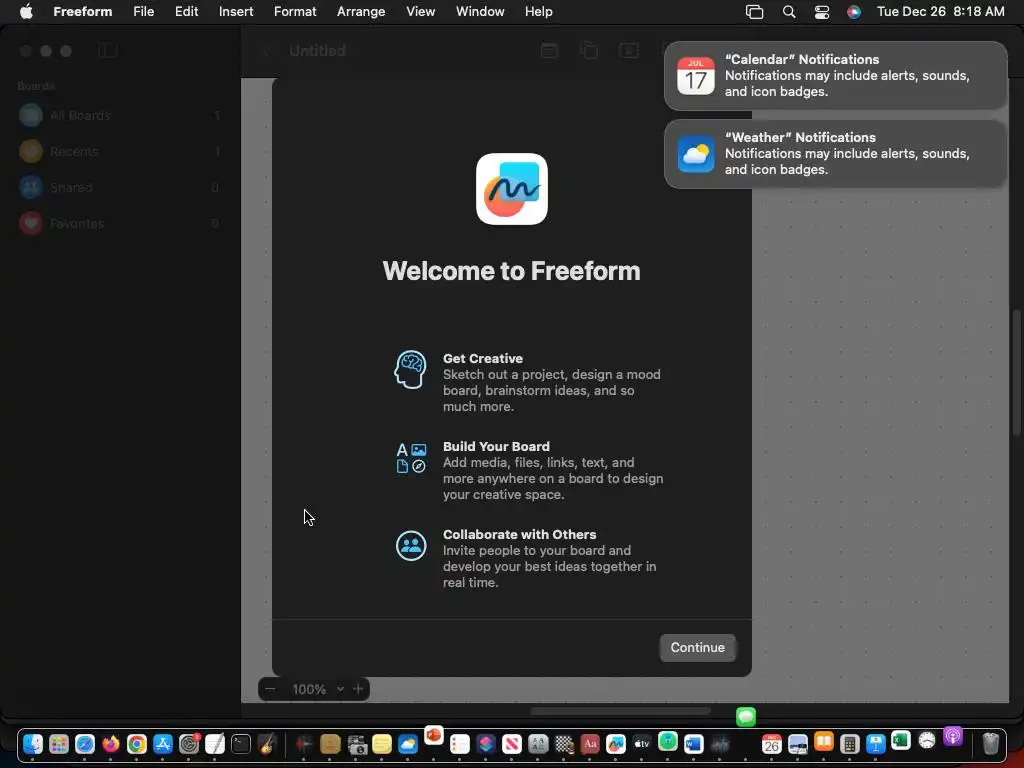Screen dimensions: 1024x768
Task: Open the Freeform menu in menu bar
Action: (82, 12)
